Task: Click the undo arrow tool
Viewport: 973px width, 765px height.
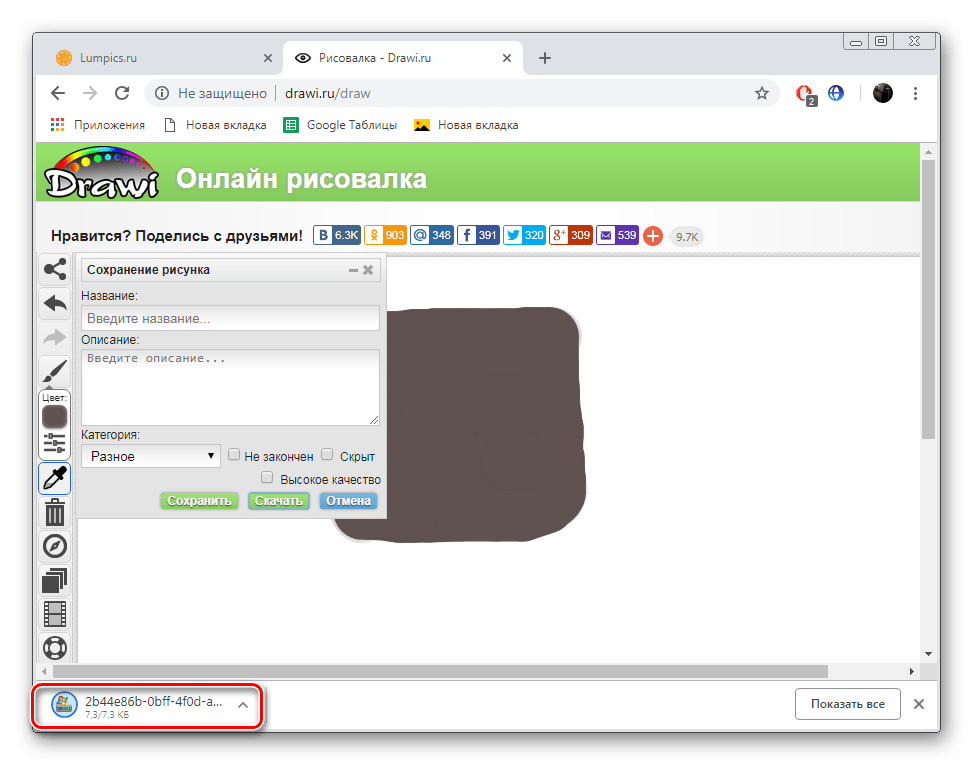Action: pos(55,303)
